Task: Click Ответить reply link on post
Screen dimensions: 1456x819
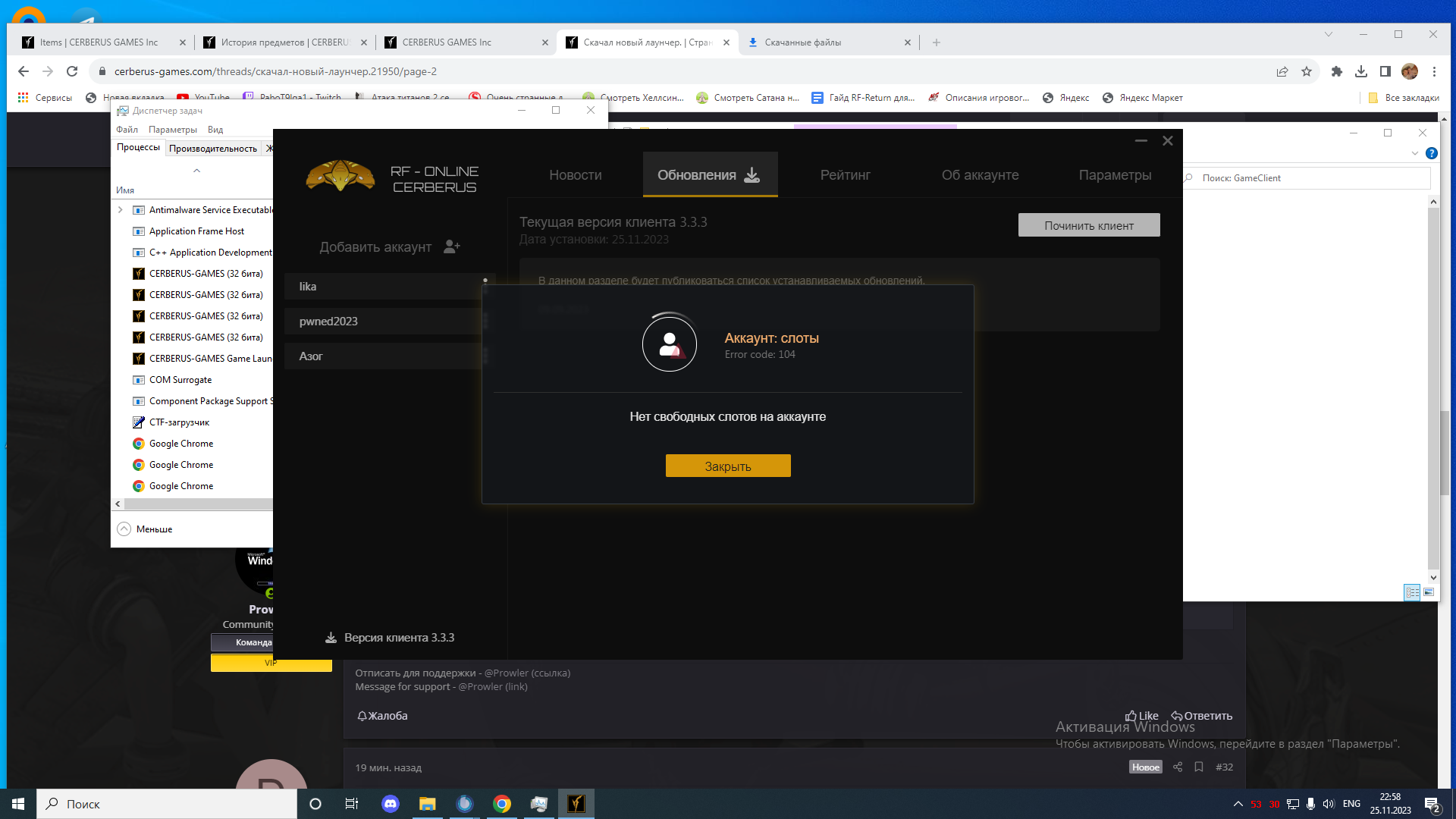Action: pyautogui.click(x=1202, y=716)
